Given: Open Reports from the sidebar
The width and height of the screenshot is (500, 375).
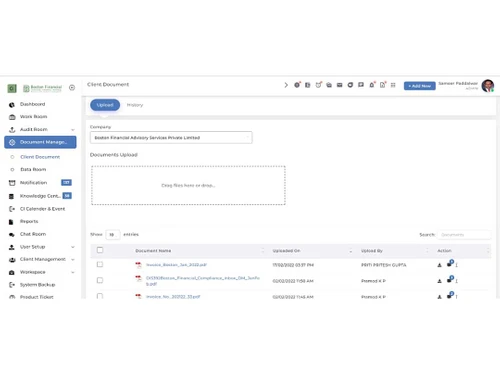Looking at the screenshot, I should point(29,221).
